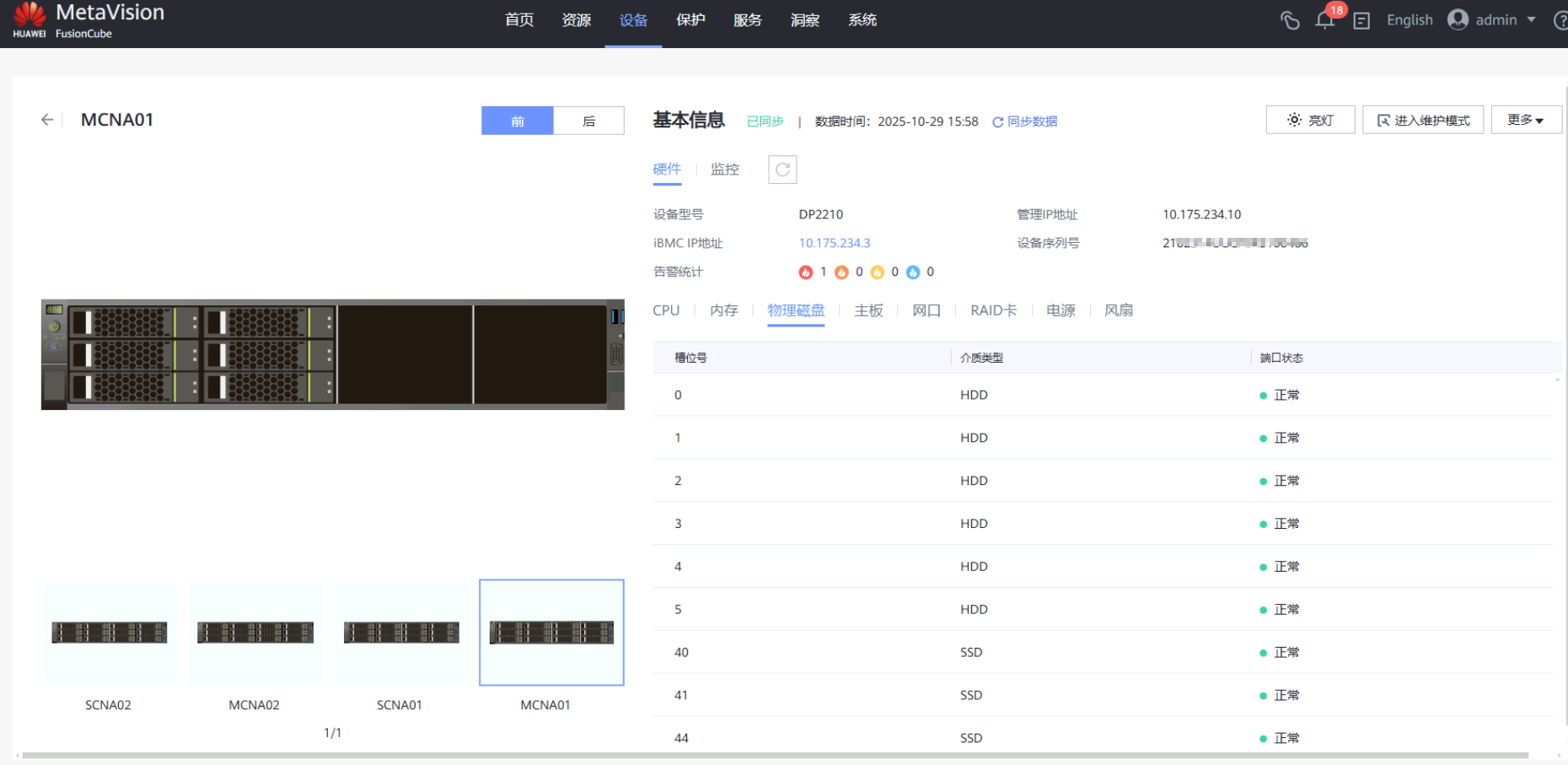Screen dimensions: 1568x765
Task: Open the notification bell with 18 alerts
Action: 1324,20
